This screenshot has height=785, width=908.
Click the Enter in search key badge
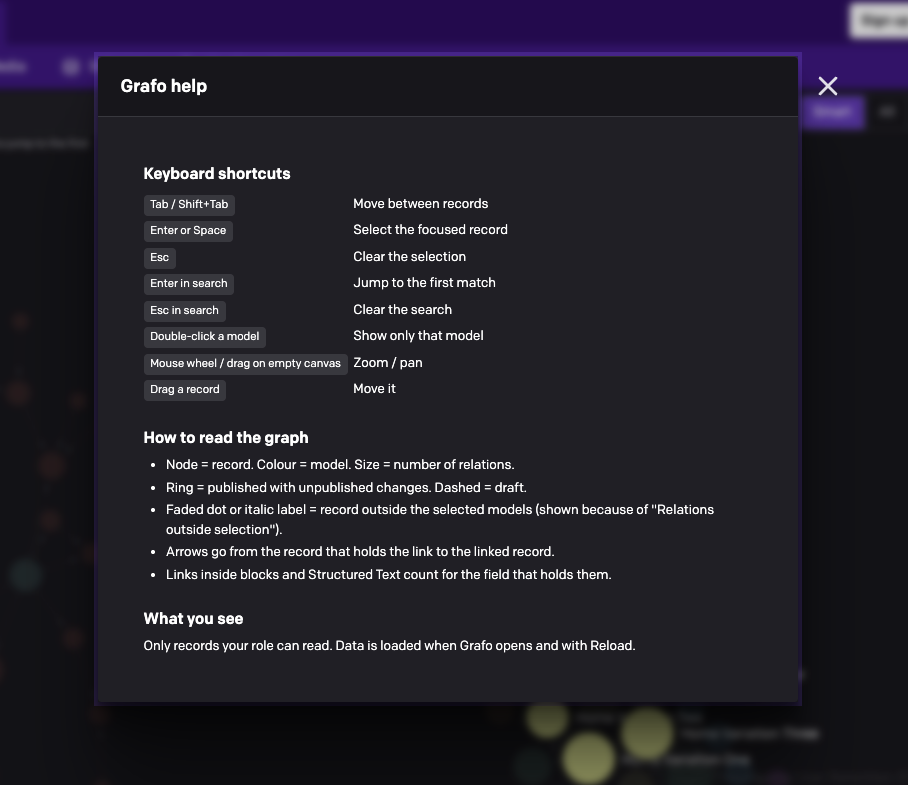pyautogui.click(x=189, y=284)
